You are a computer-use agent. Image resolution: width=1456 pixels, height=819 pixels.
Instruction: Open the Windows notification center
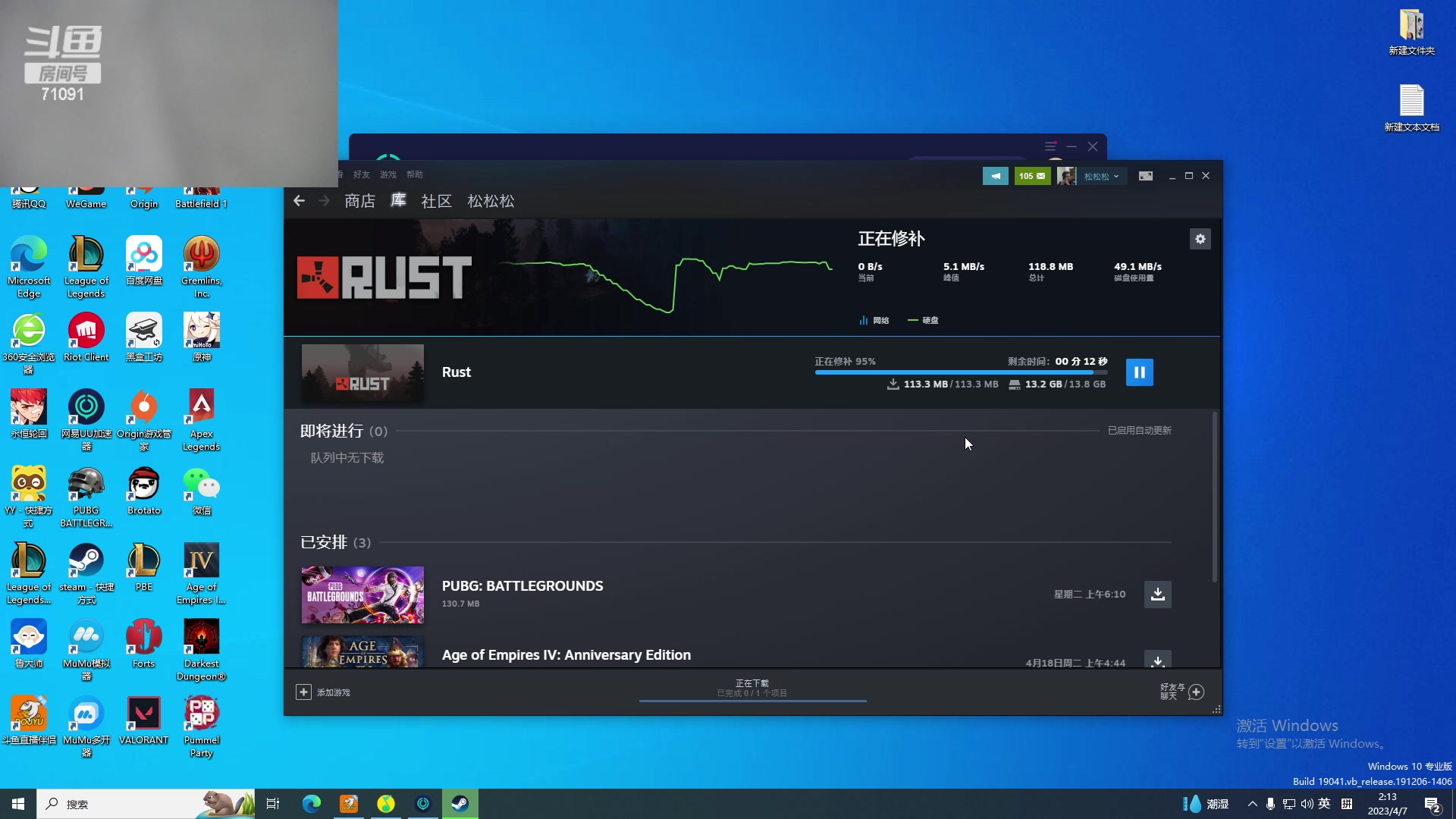pos(1432,804)
